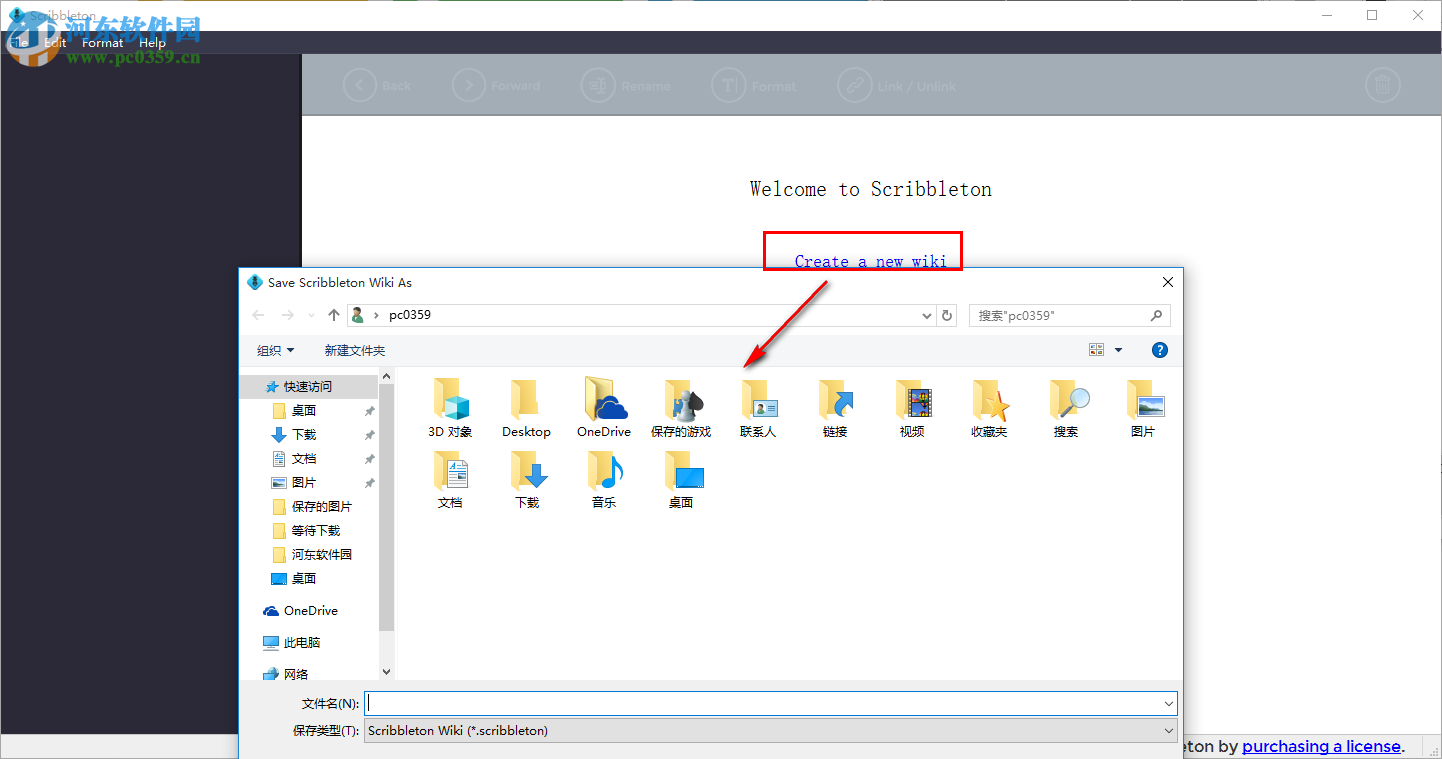Click the forward arrow in Save dialog
1442x759 pixels.
pyautogui.click(x=288, y=315)
